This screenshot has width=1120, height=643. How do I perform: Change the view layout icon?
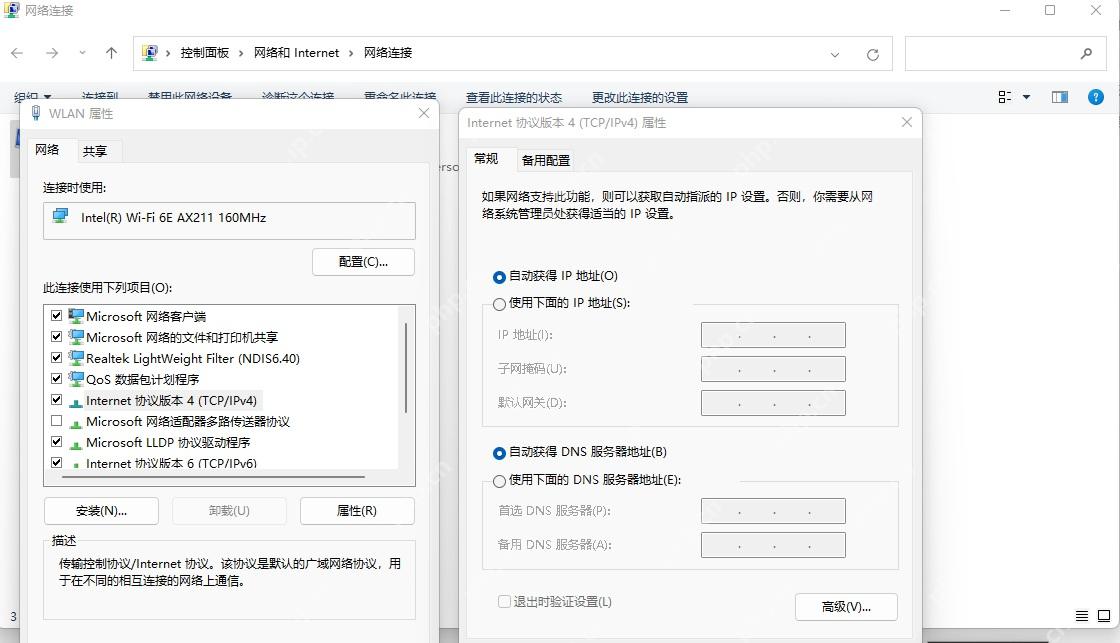(1005, 97)
